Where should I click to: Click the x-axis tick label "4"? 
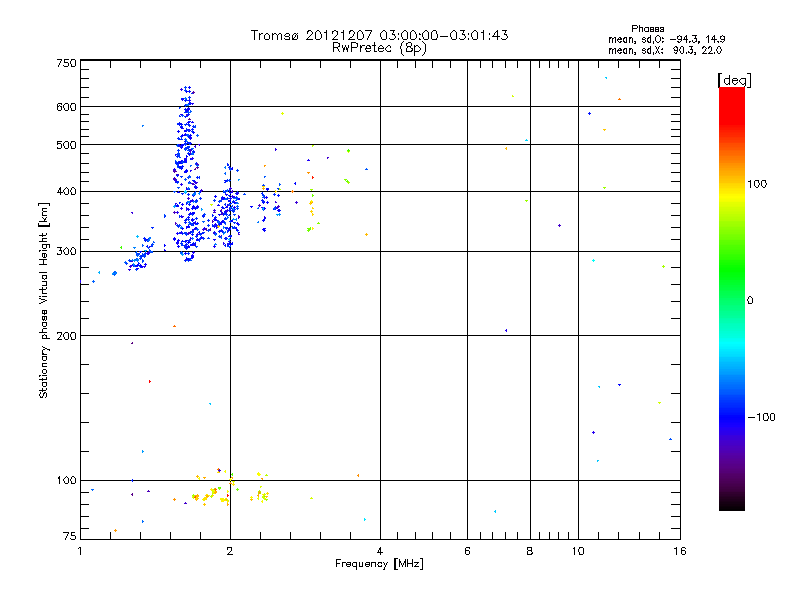click(380, 551)
